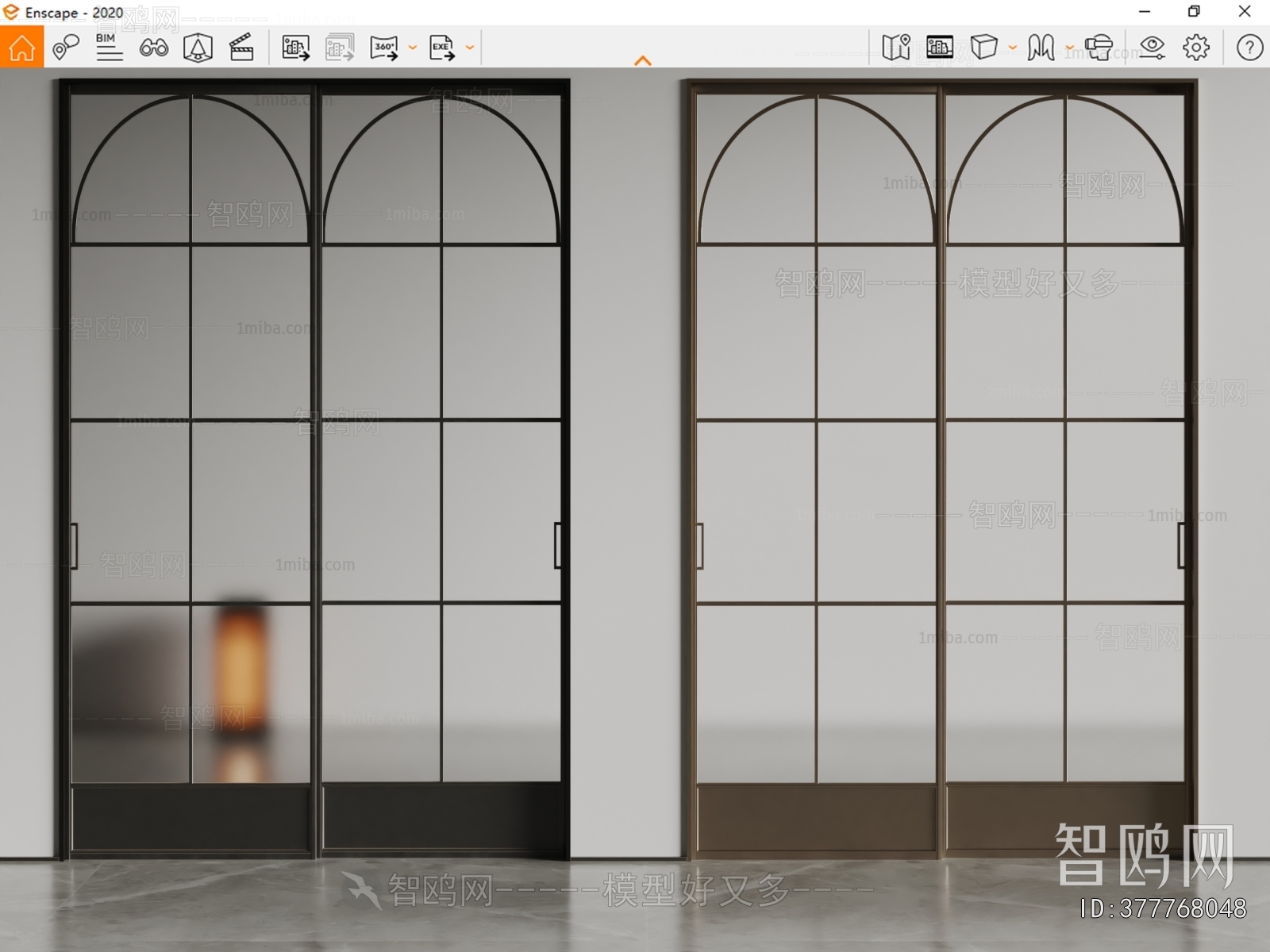This screenshot has width=1270, height=952.
Task: Click the Batch Rendering export icon
Action: point(340,48)
